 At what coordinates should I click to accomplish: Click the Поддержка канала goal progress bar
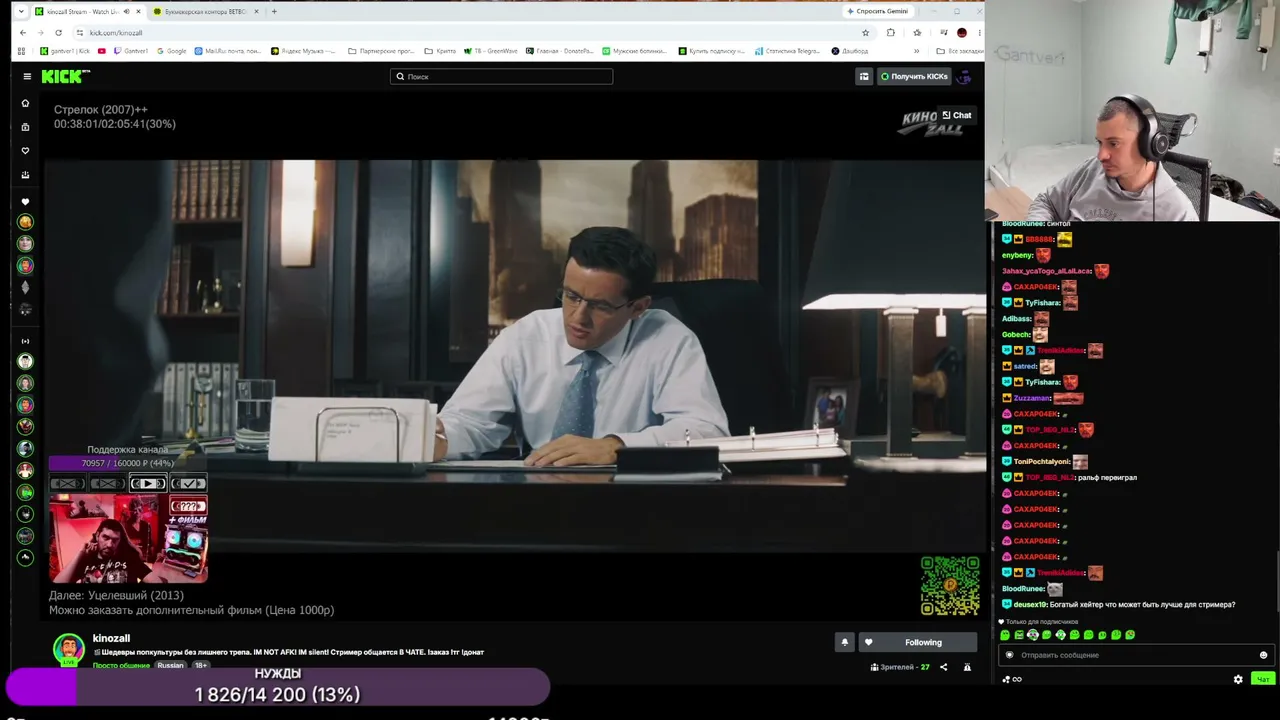click(x=128, y=463)
